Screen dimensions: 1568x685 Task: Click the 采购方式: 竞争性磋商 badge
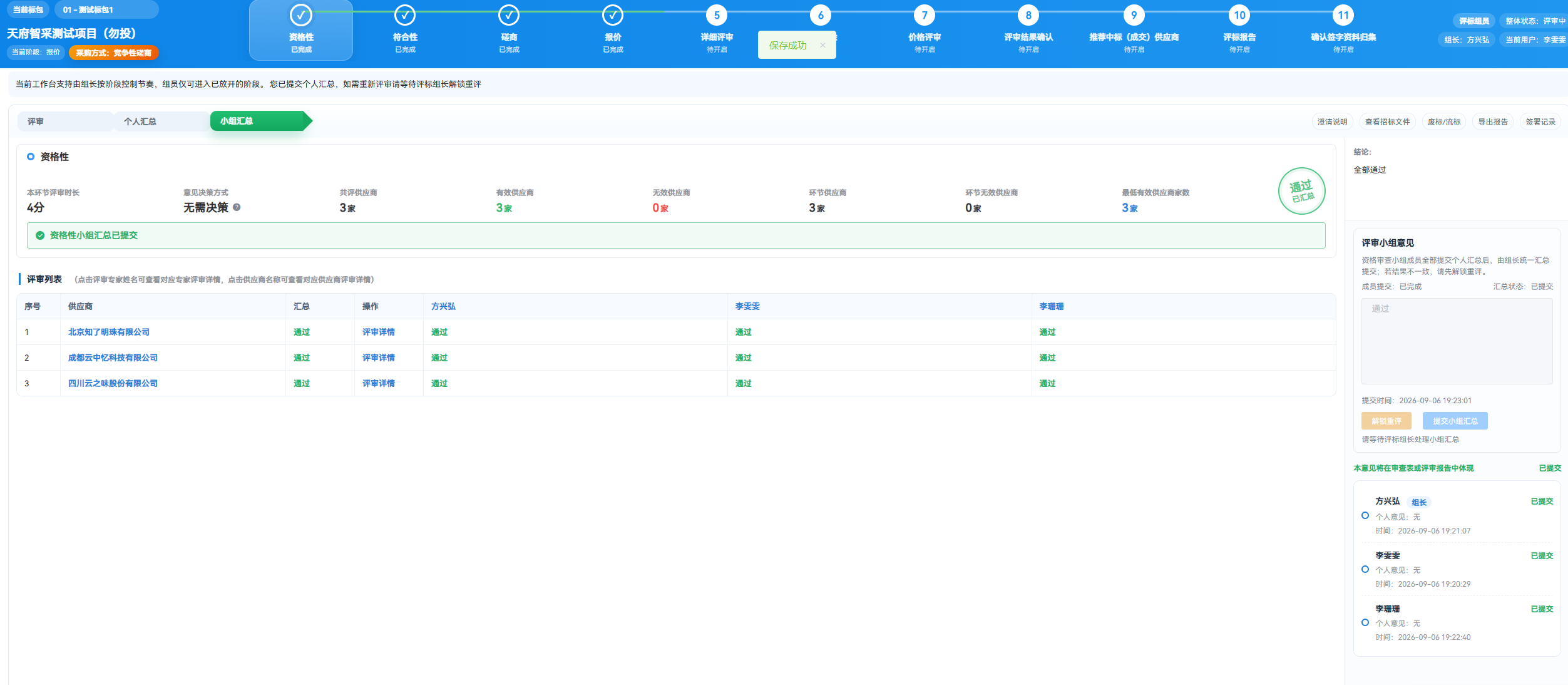pyautogui.click(x=114, y=53)
